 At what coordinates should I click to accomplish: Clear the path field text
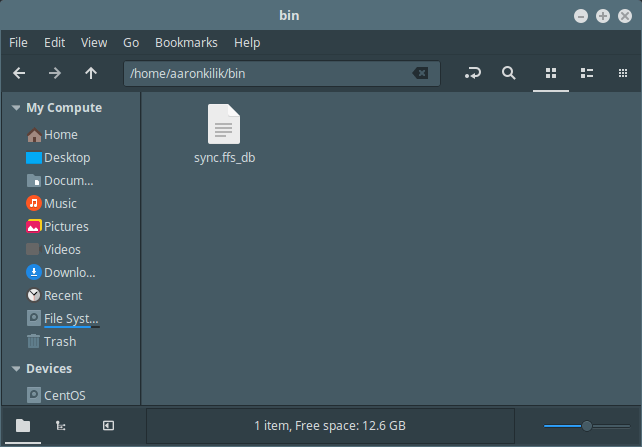421,73
